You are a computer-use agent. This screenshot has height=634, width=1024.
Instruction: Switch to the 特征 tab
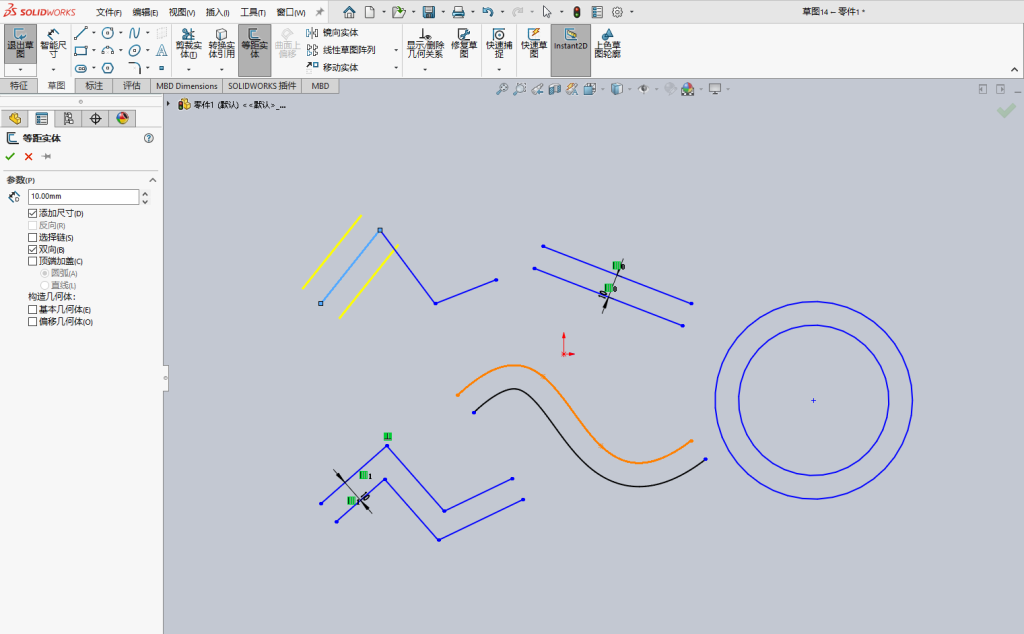(x=19, y=86)
